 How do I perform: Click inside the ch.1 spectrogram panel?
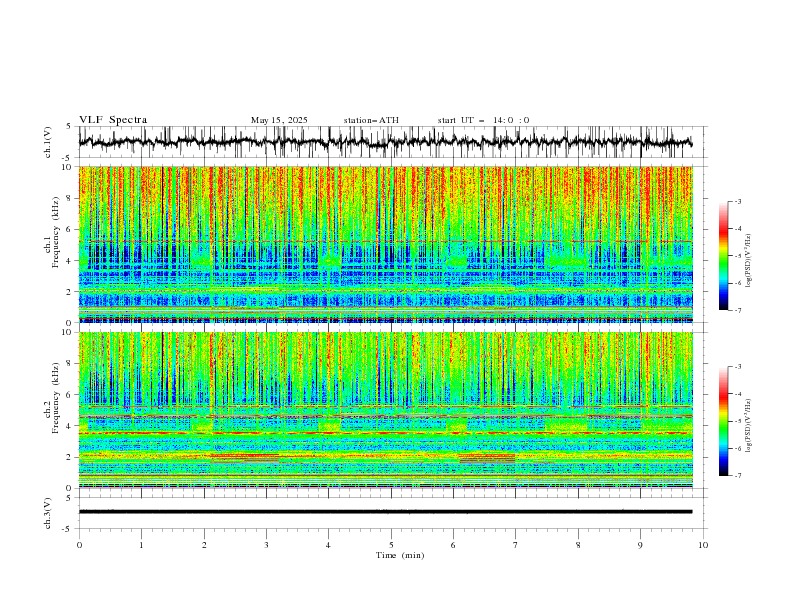385,244
